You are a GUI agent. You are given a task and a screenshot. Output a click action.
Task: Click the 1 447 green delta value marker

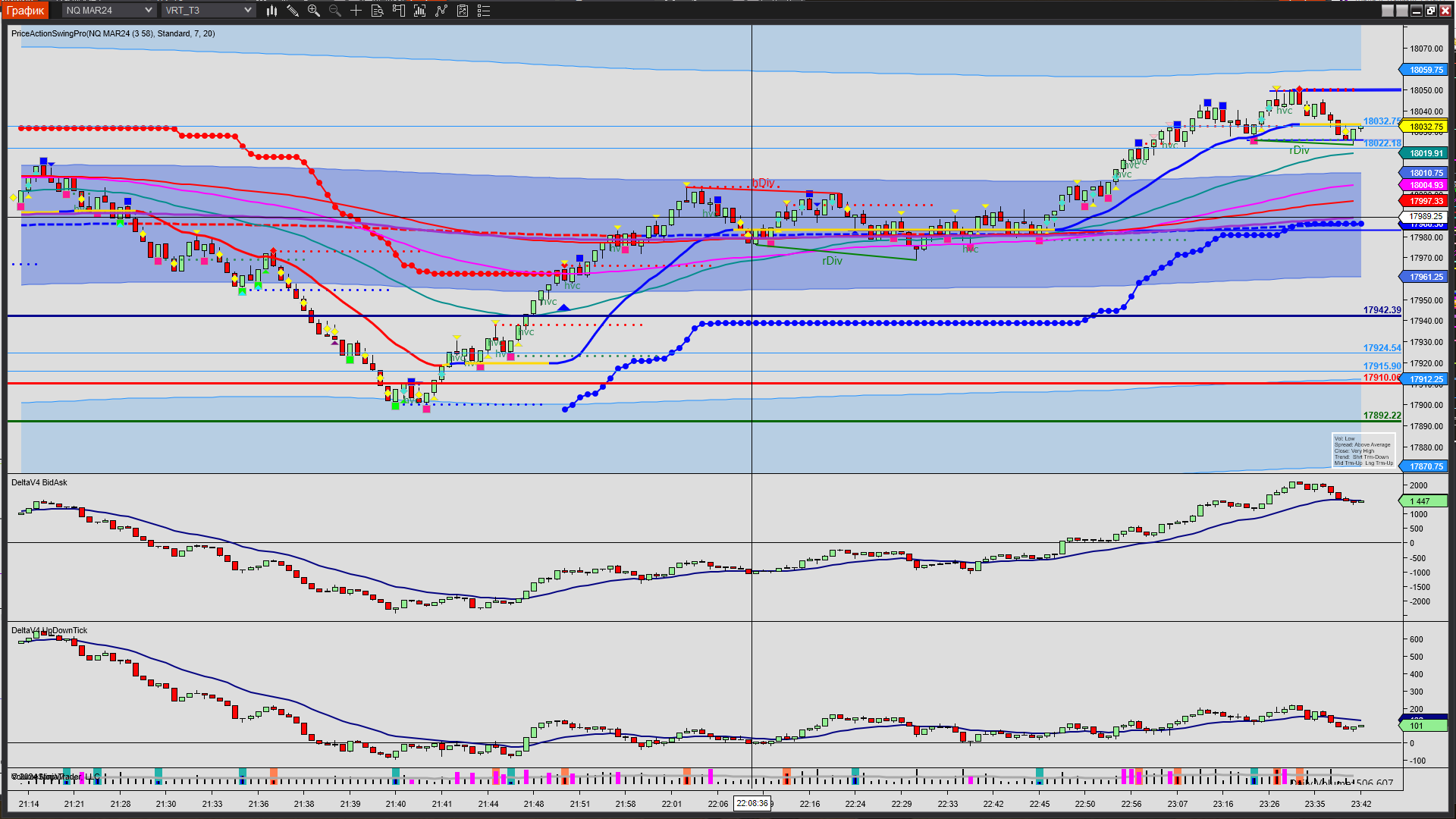pos(1424,502)
